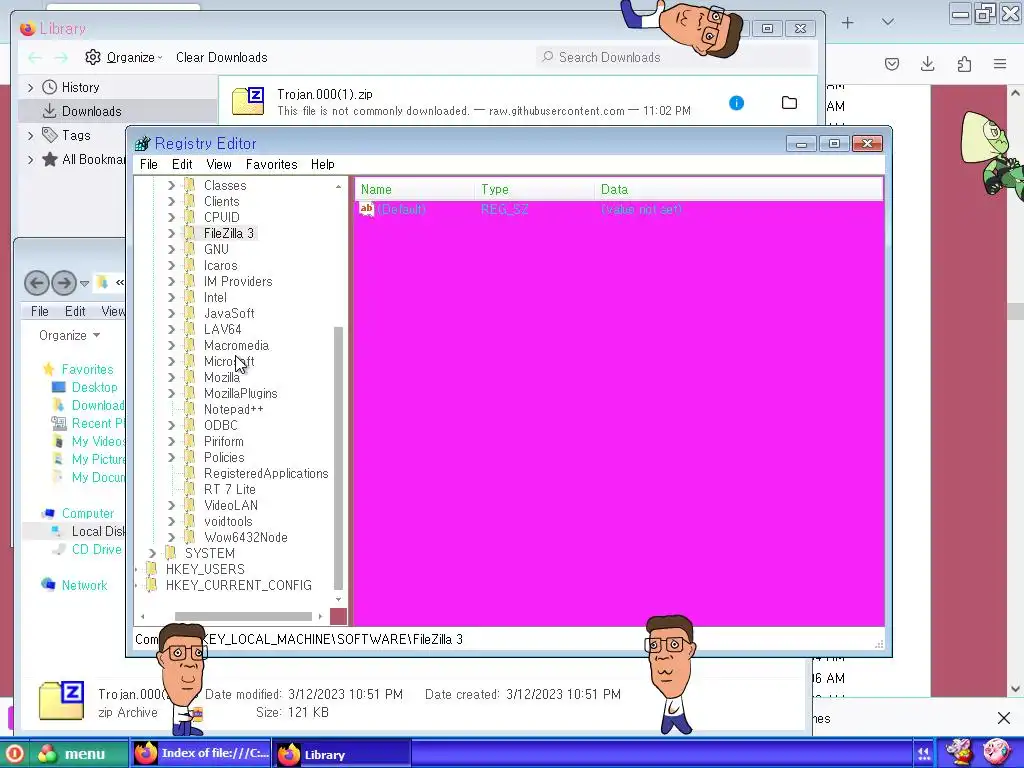Click the Trojan.000(1).zip file icon in Library
1024x768 pixels.
(x=248, y=101)
